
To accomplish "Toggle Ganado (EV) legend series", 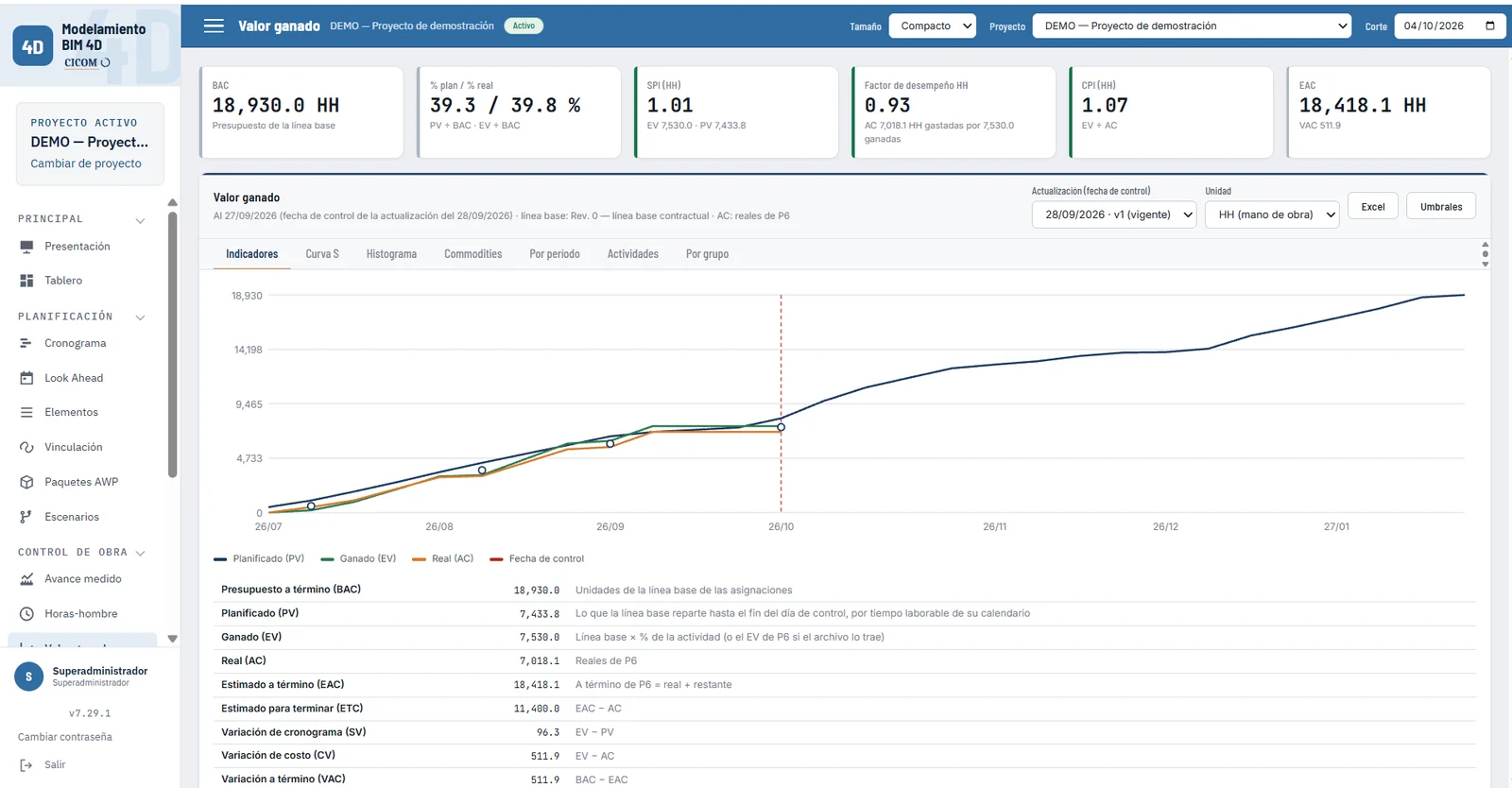I will (358, 559).
